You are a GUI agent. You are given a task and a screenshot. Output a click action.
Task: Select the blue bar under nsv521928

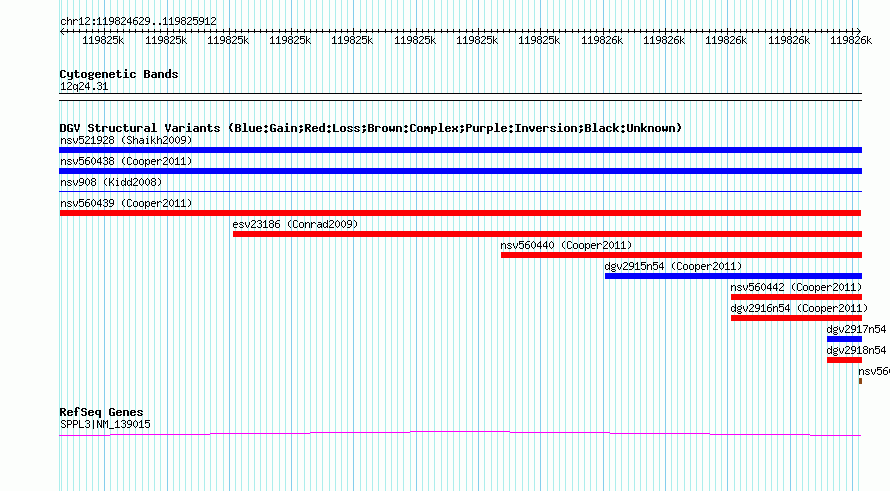[460, 150]
